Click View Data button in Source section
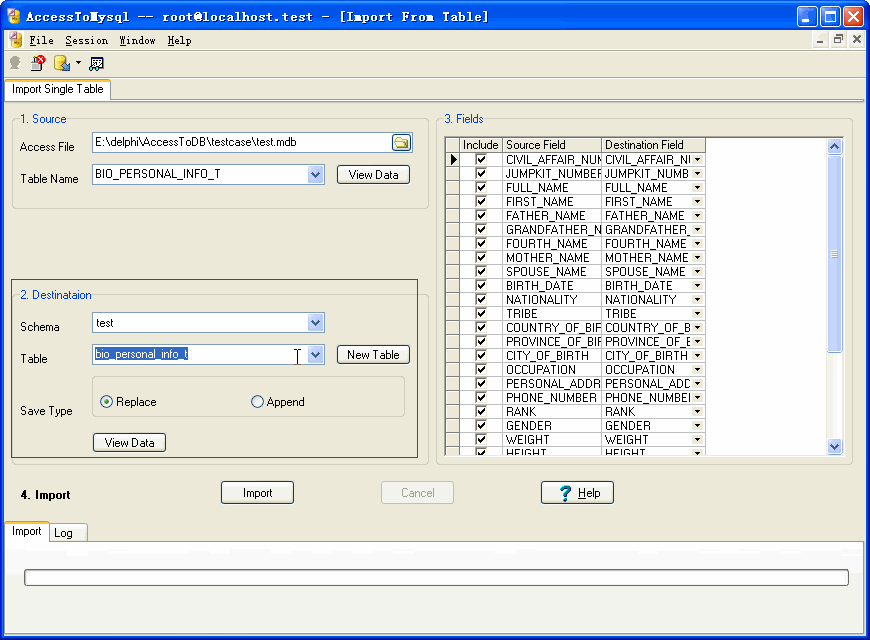This screenshot has width=870, height=640. point(373,175)
